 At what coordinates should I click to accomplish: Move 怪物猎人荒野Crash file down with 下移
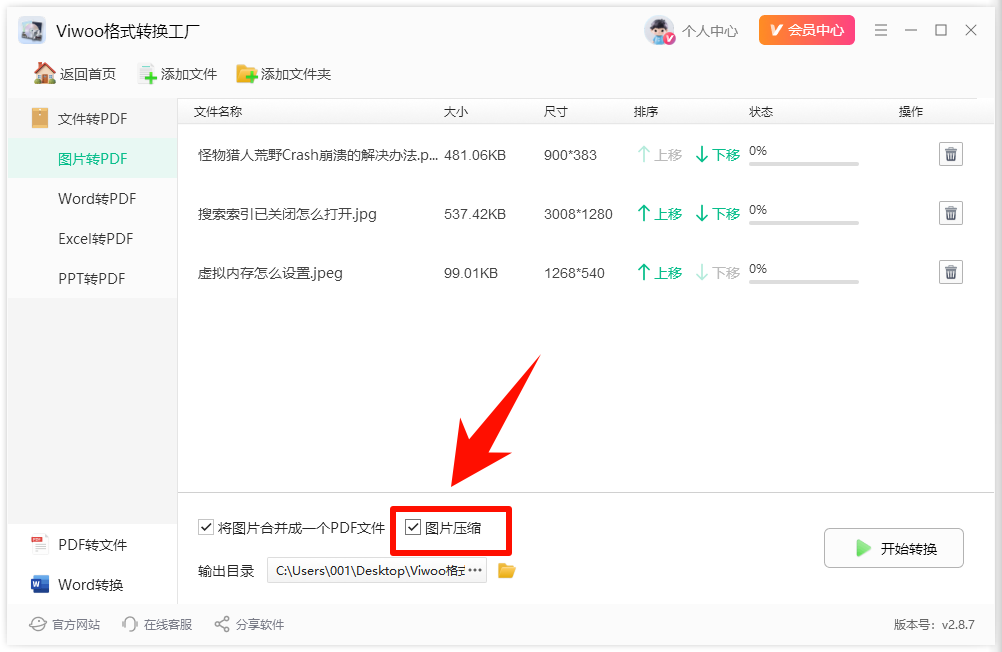[717, 155]
